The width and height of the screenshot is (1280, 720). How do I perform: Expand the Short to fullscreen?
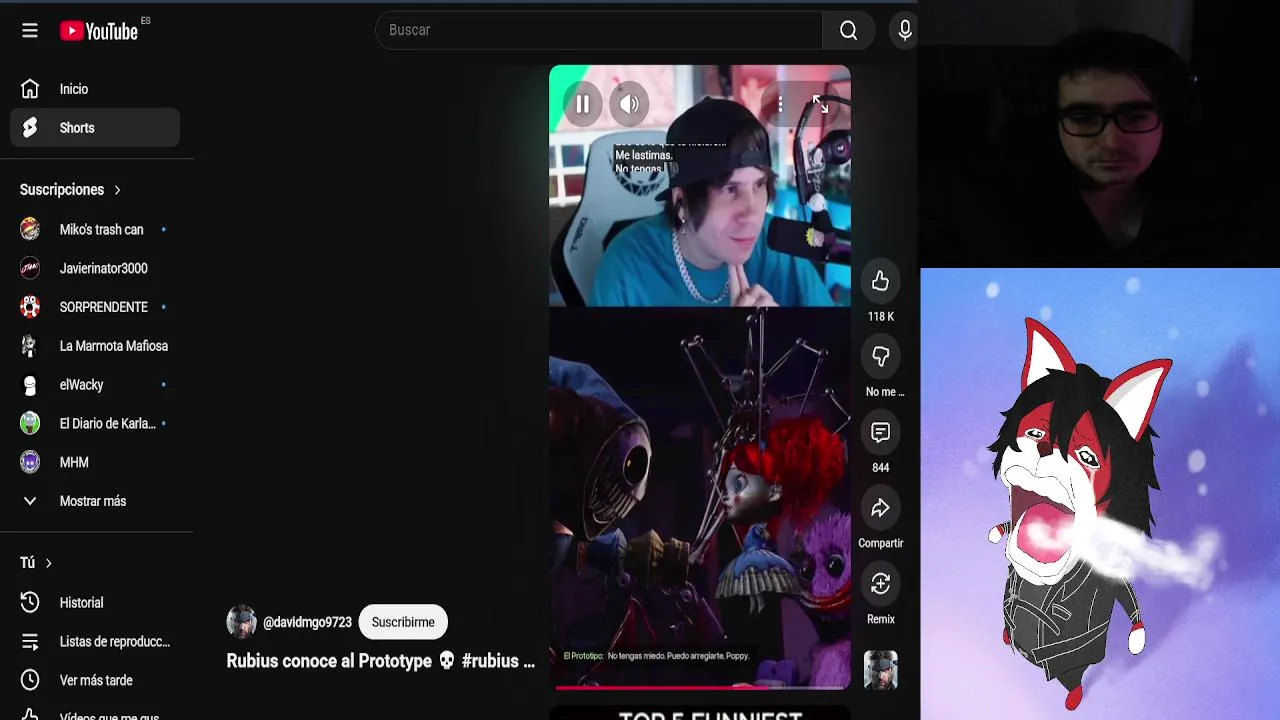(x=820, y=104)
